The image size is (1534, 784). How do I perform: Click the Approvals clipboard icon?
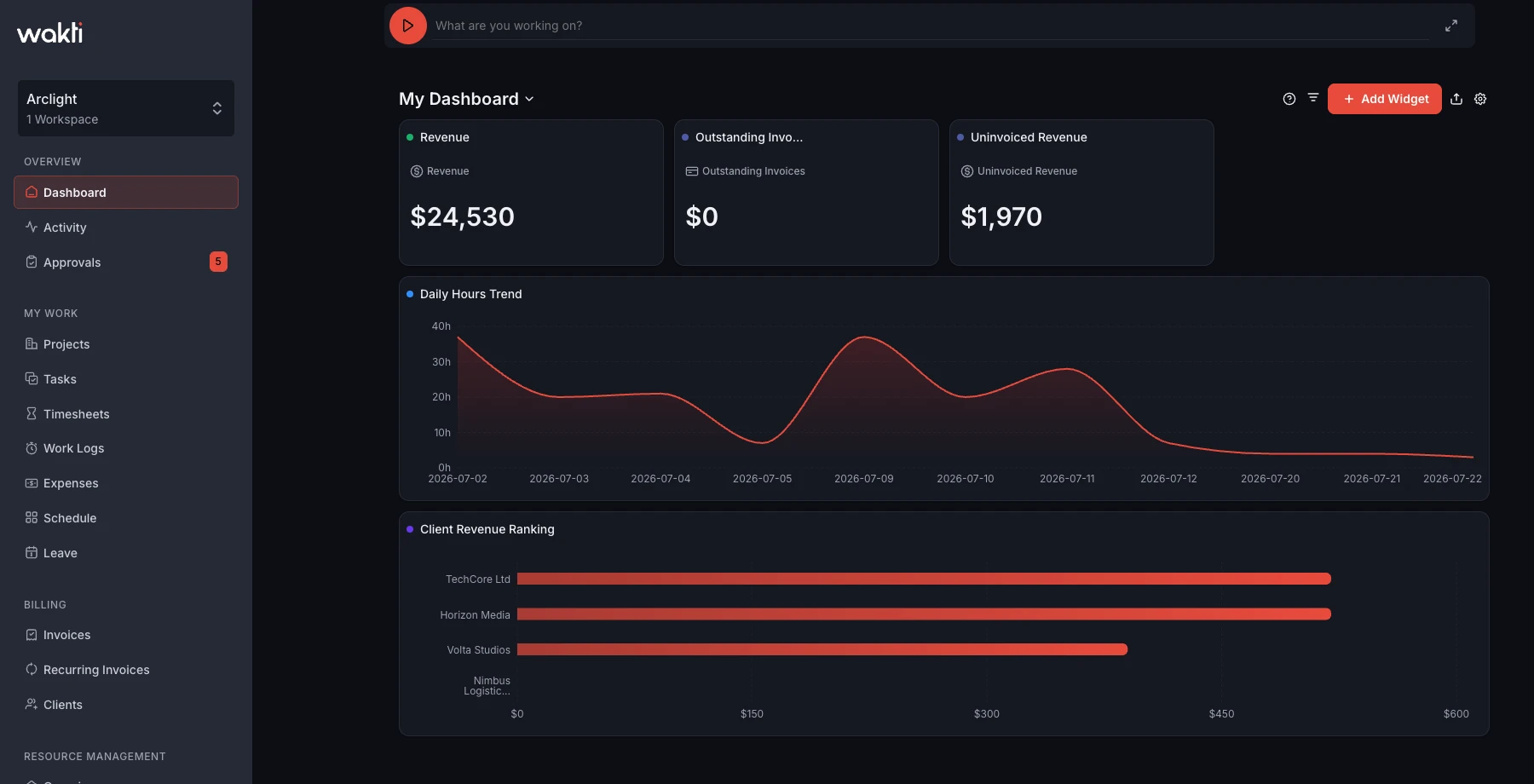[x=32, y=262]
